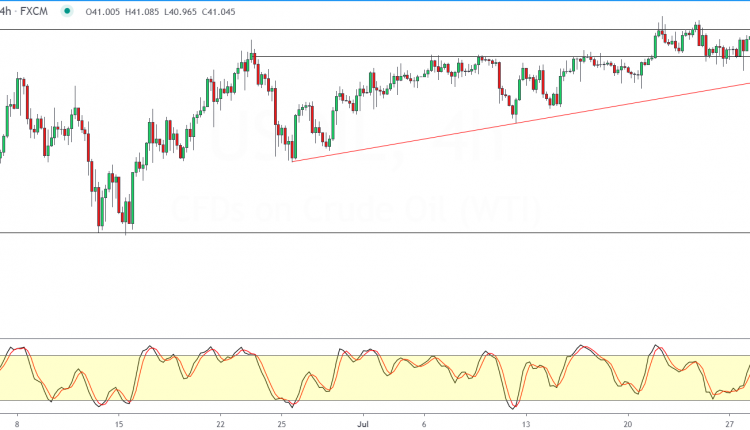Image resolution: width=750 pixels, height=430 pixels.
Task: Click date 27 on the time axis
Action: (x=729, y=424)
